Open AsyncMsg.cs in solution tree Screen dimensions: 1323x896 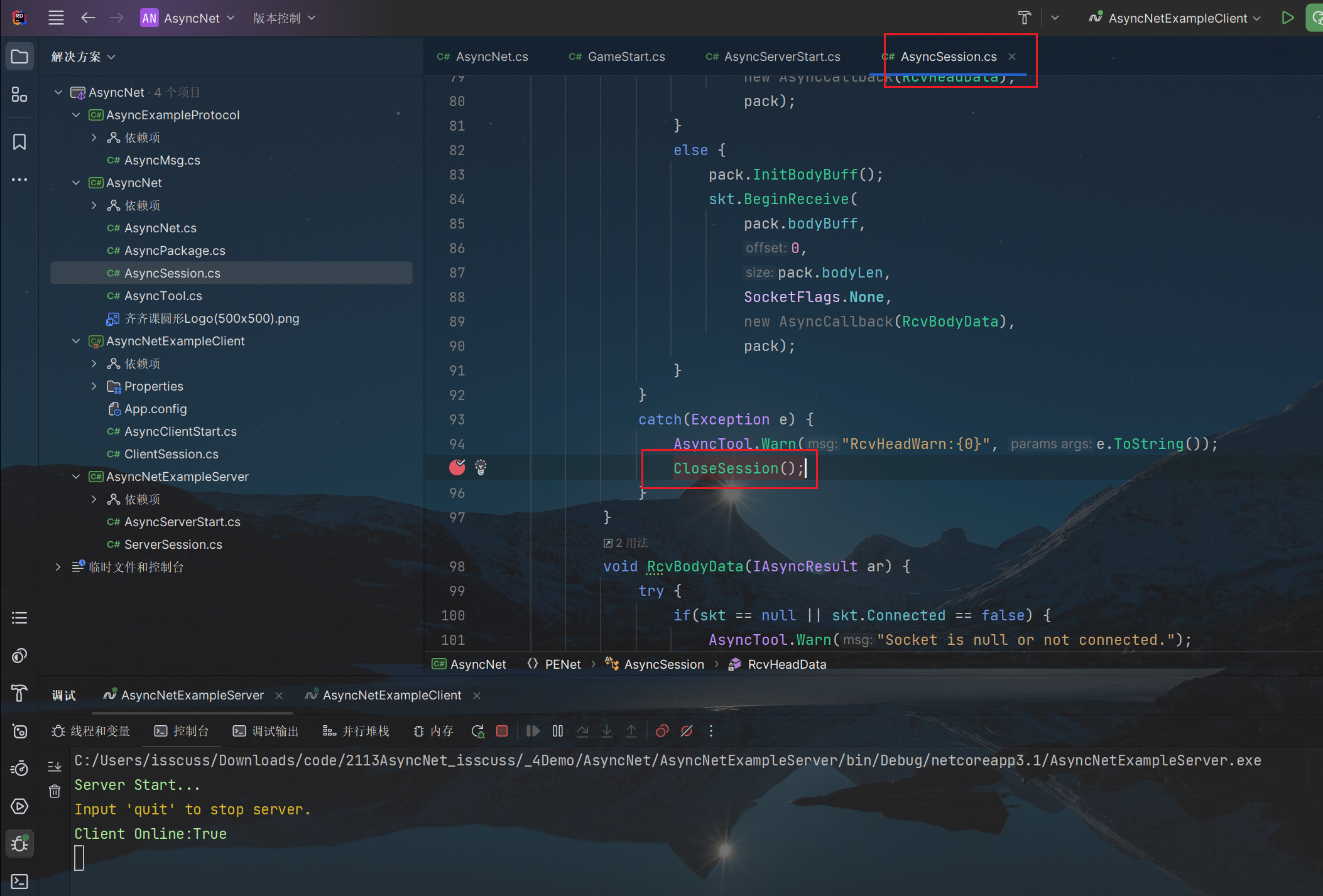click(x=162, y=160)
